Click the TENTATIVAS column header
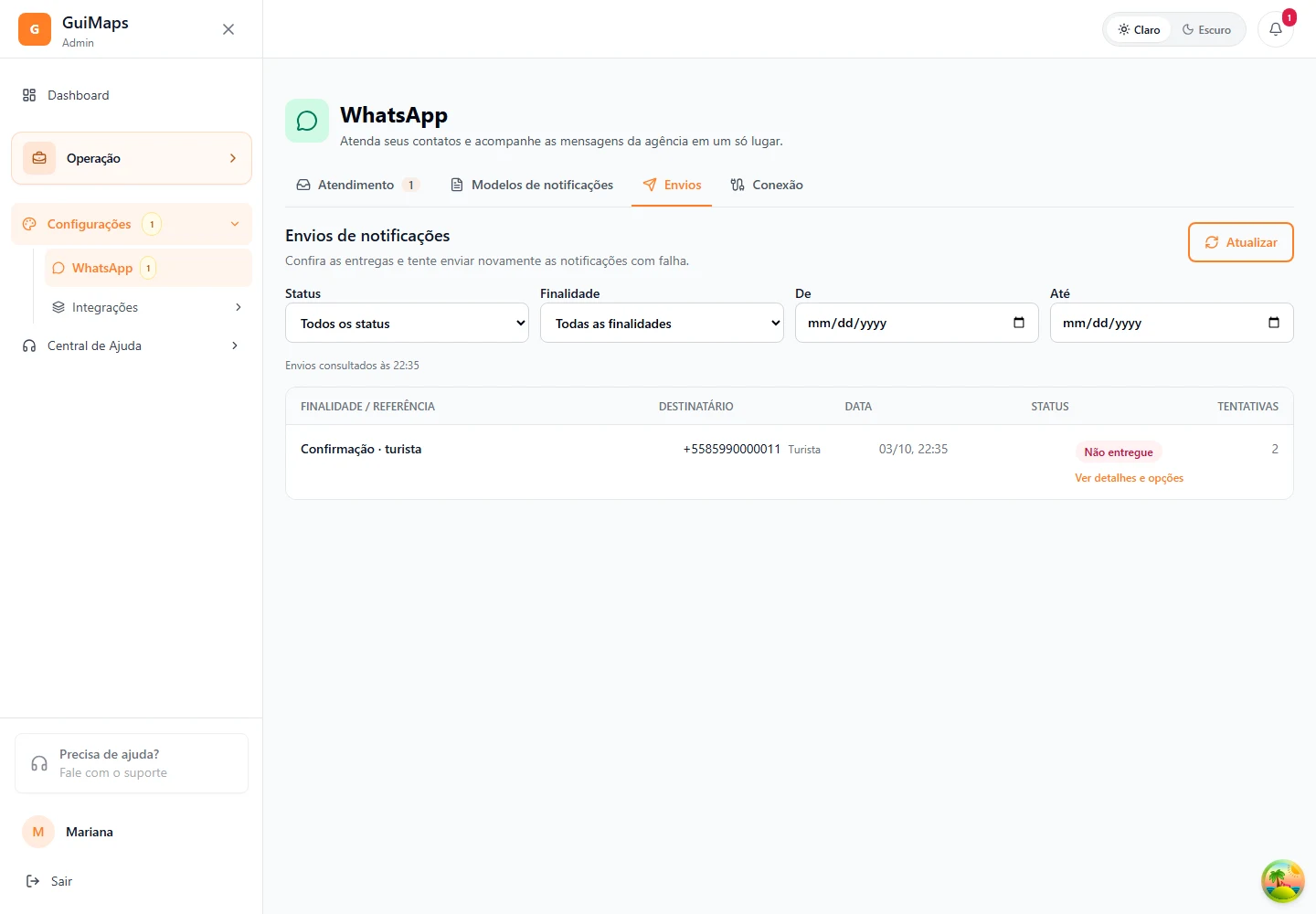This screenshot has height=914, width=1316. coord(1247,406)
